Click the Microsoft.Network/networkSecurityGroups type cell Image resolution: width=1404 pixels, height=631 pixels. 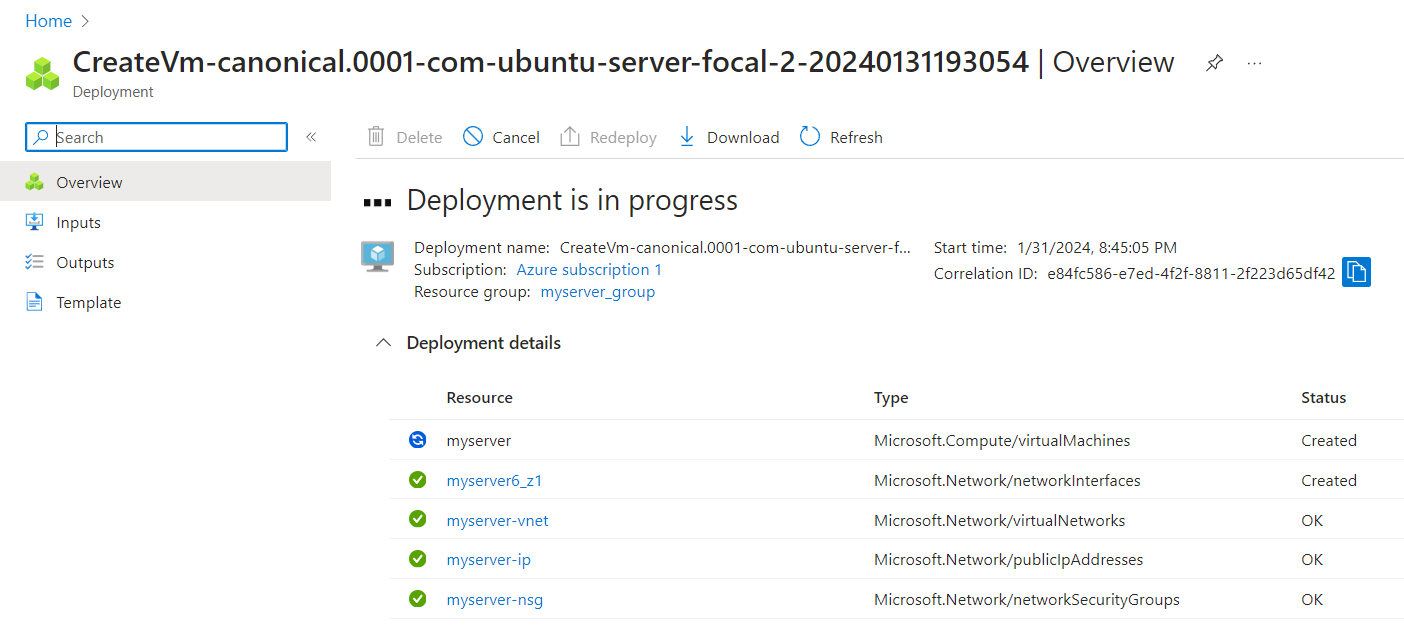(x=1027, y=600)
